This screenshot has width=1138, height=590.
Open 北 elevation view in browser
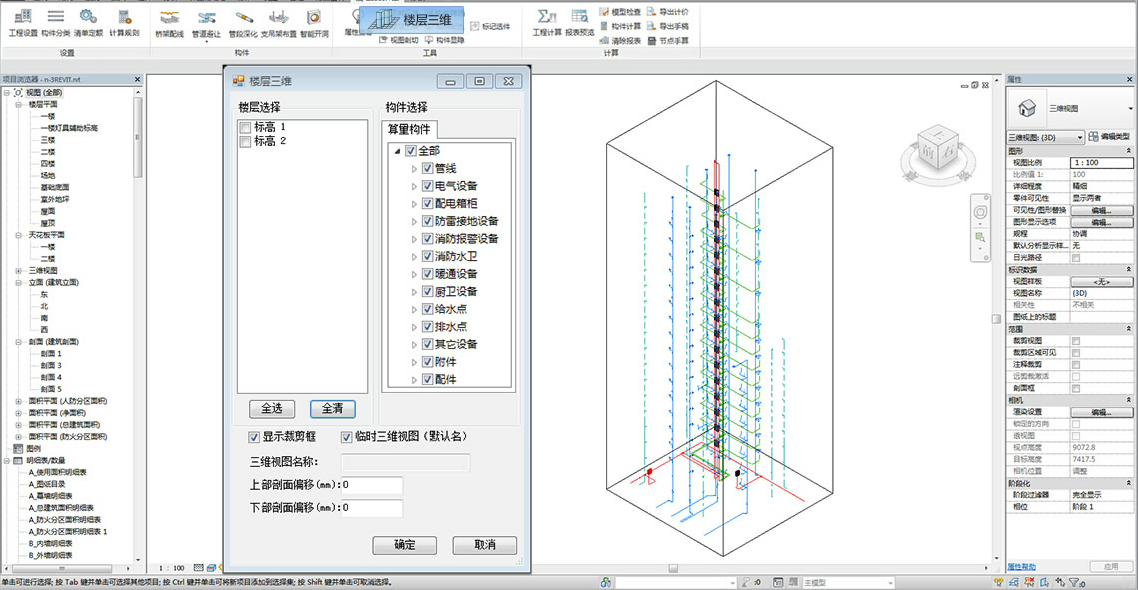click(44, 306)
